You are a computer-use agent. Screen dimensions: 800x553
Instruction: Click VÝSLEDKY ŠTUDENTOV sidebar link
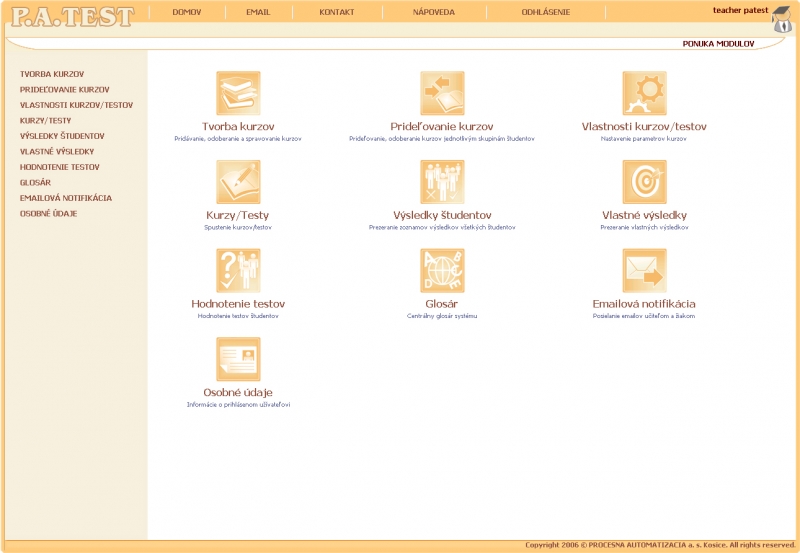[62, 136]
